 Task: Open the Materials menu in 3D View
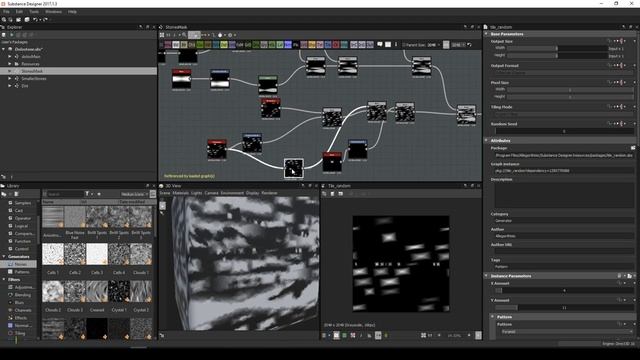[180, 193]
